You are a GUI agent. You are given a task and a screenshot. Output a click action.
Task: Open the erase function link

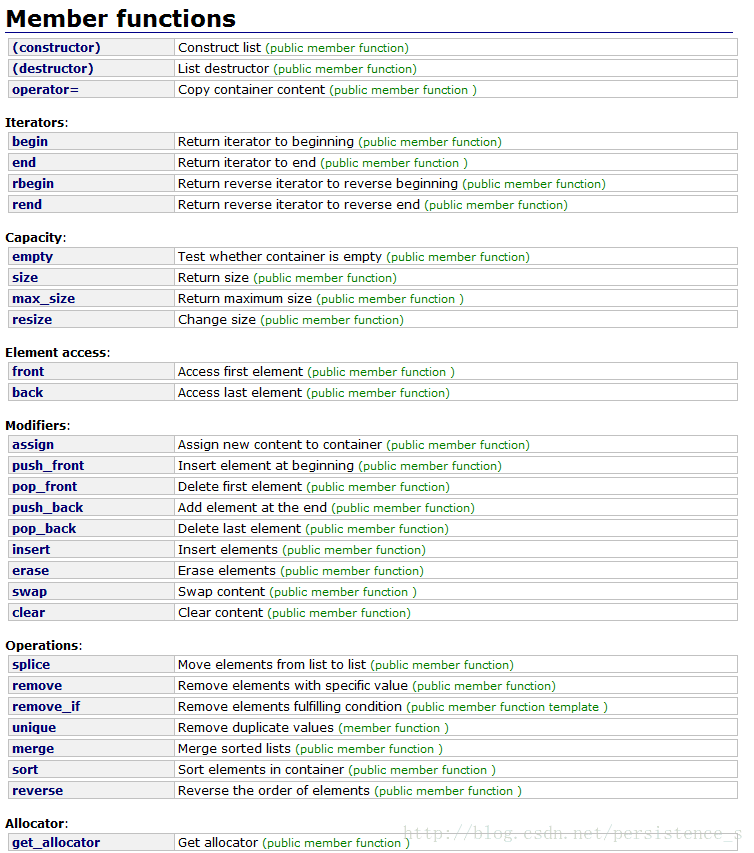(x=29, y=570)
